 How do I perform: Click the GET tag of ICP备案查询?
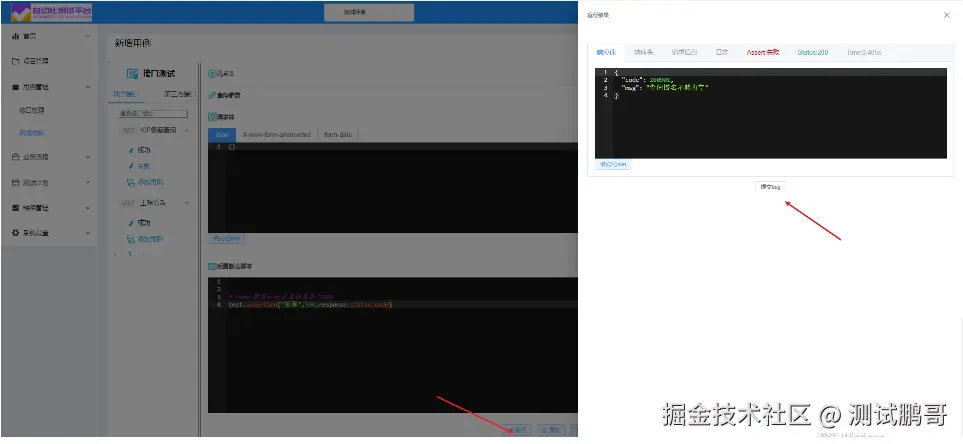128,130
